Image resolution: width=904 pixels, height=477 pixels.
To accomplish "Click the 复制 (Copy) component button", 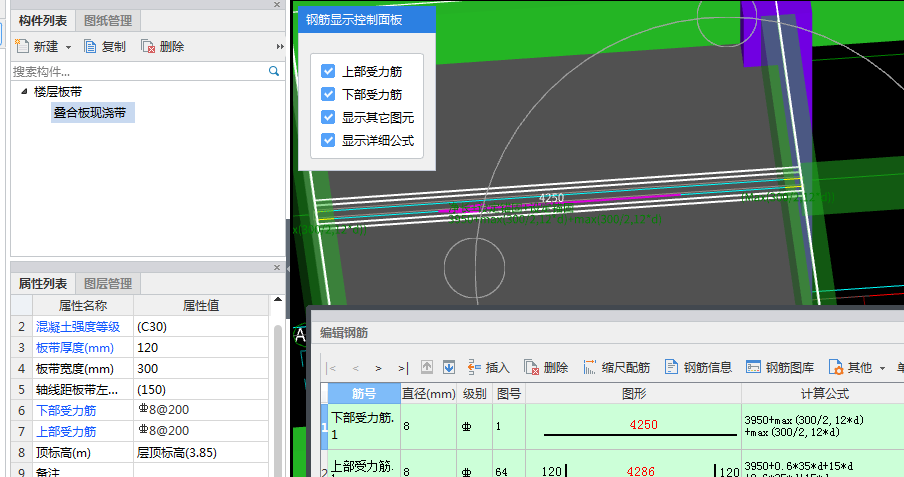I will (105, 47).
